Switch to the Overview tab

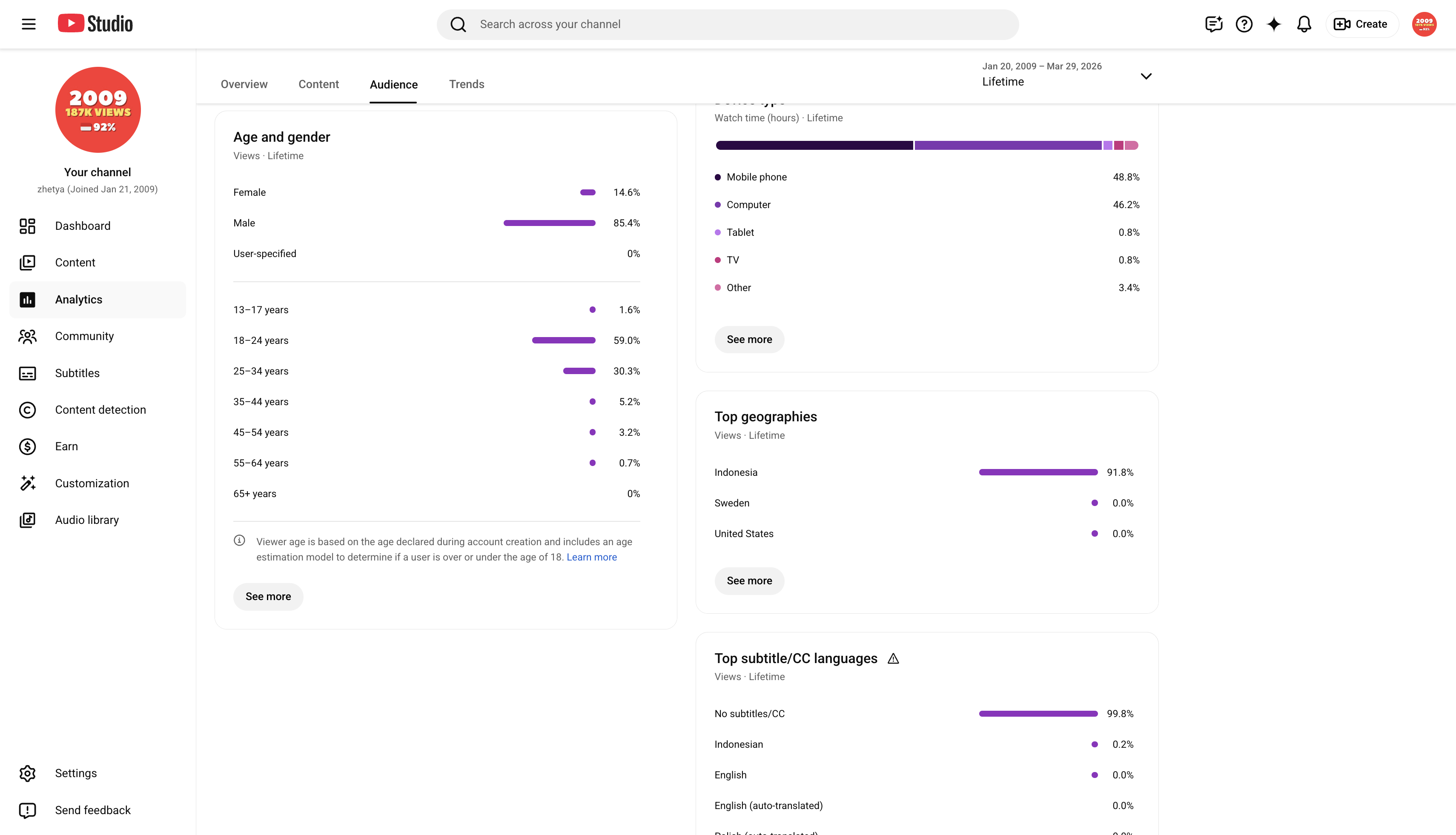pos(244,84)
